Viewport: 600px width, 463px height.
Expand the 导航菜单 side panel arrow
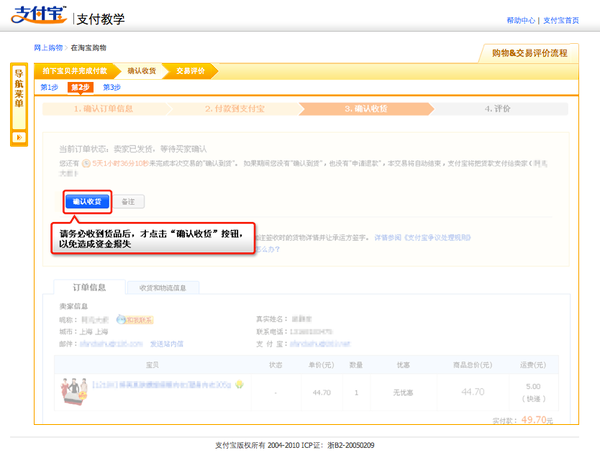click(19, 136)
